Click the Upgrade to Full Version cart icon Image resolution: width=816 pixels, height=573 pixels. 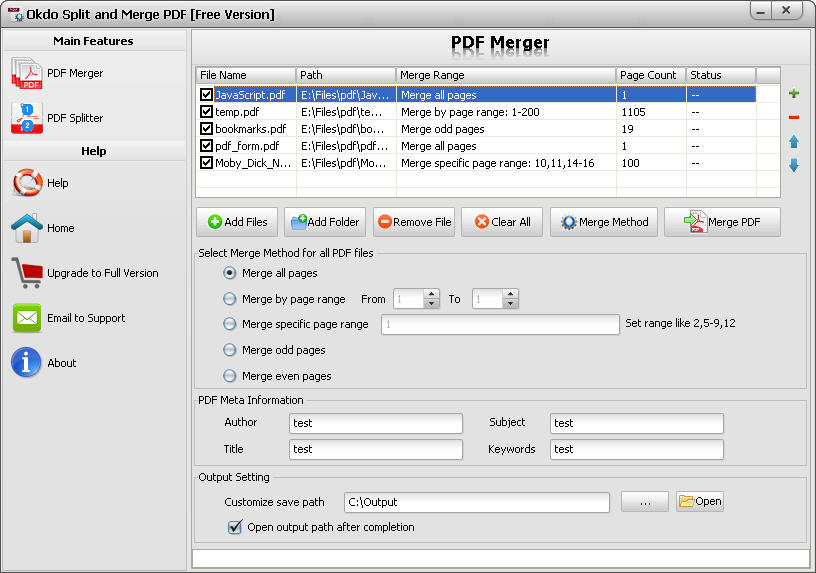tap(27, 273)
